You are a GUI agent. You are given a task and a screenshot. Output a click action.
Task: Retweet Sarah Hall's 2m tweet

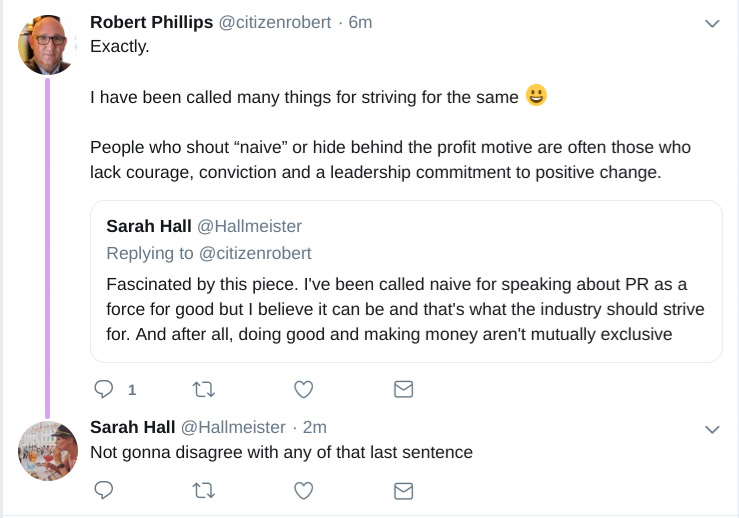[204, 490]
